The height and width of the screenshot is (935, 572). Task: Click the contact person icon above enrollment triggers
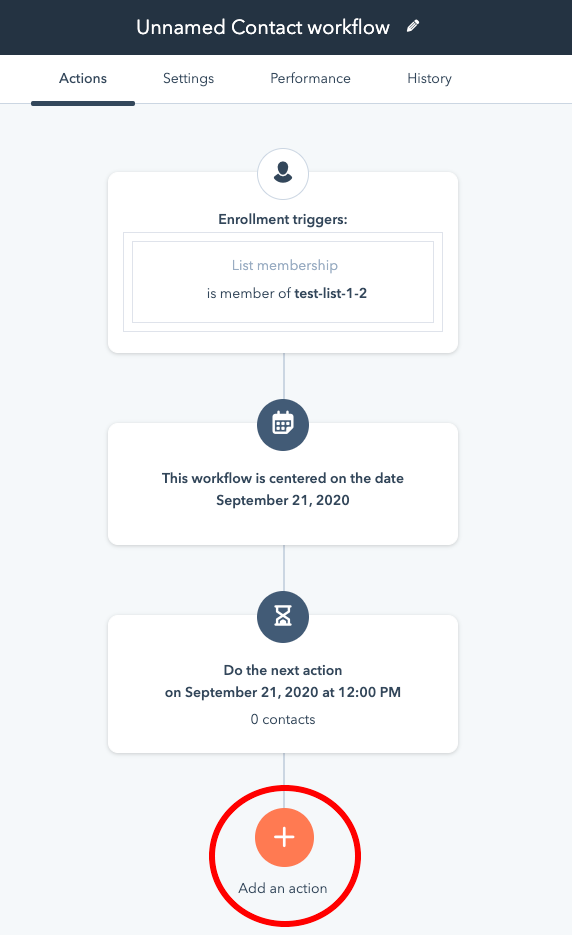coord(283,174)
